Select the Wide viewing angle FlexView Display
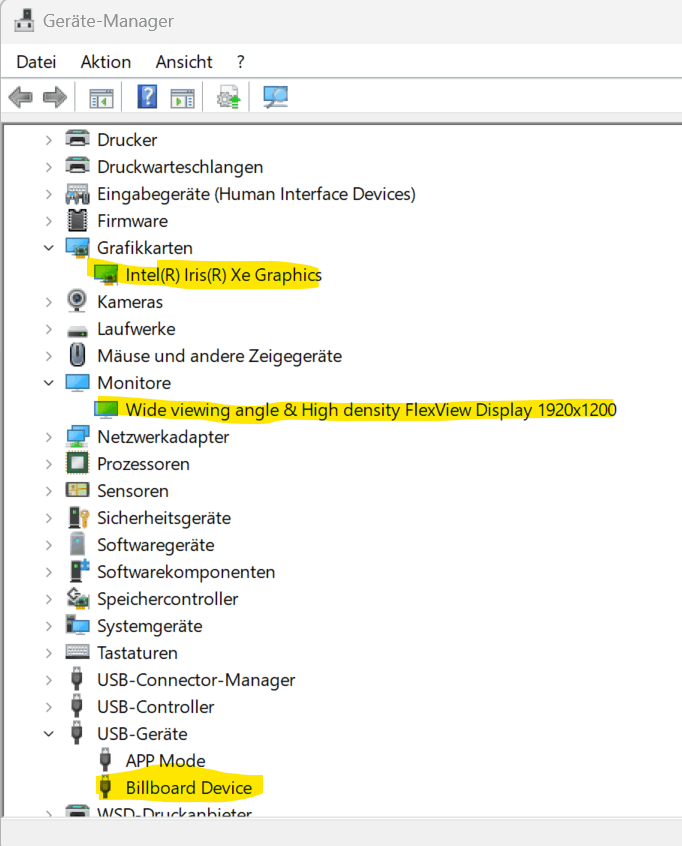The height and width of the screenshot is (846, 682). click(371, 410)
